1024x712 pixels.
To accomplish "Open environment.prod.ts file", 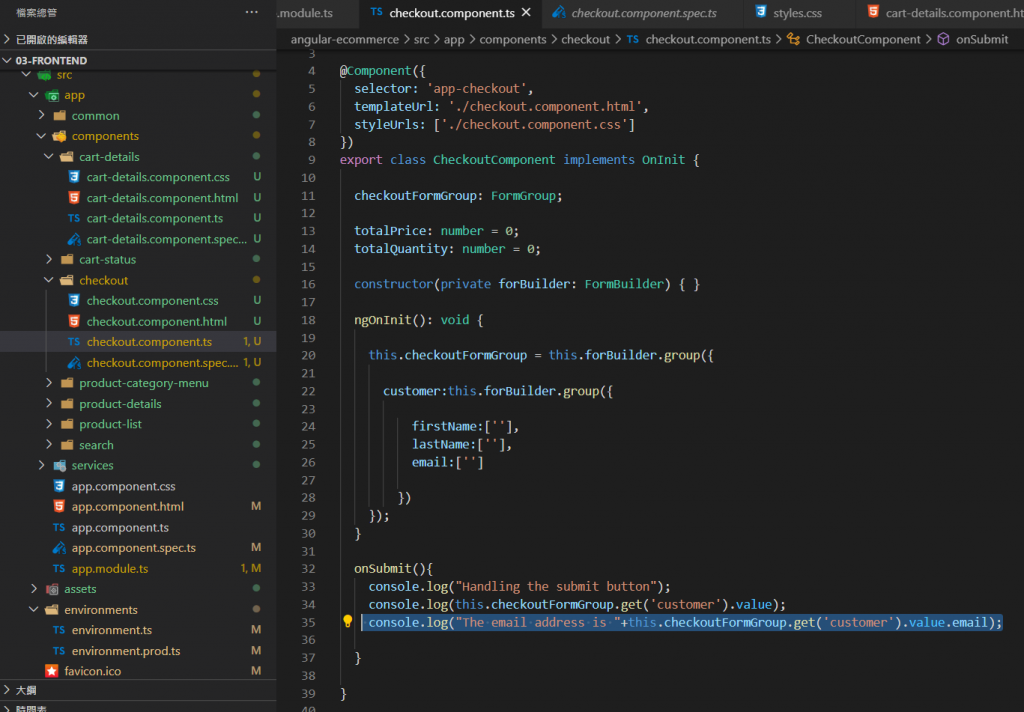I will pos(125,651).
